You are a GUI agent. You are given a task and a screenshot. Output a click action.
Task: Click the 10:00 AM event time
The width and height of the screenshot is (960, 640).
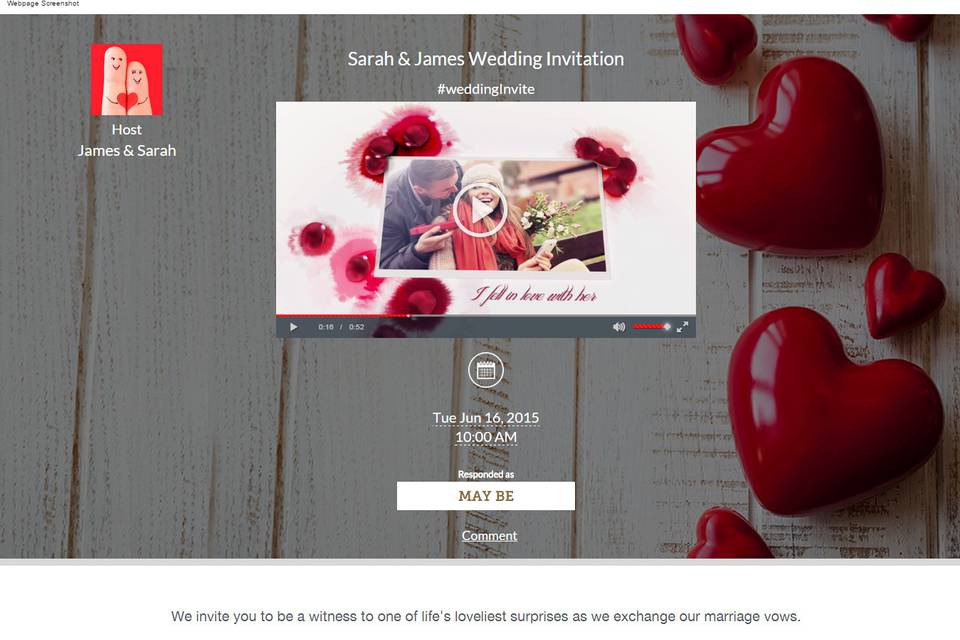pyautogui.click(x=486, y=437)
